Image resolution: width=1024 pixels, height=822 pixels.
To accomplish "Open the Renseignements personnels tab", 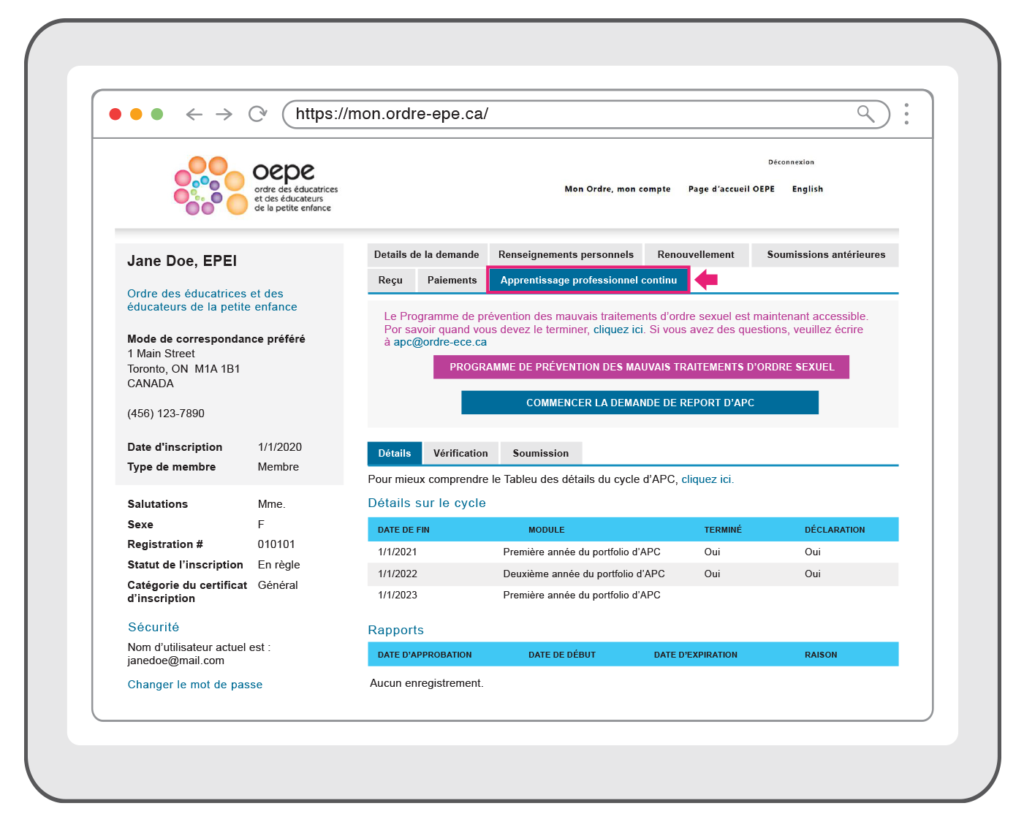I will click(x=566, y=255).
